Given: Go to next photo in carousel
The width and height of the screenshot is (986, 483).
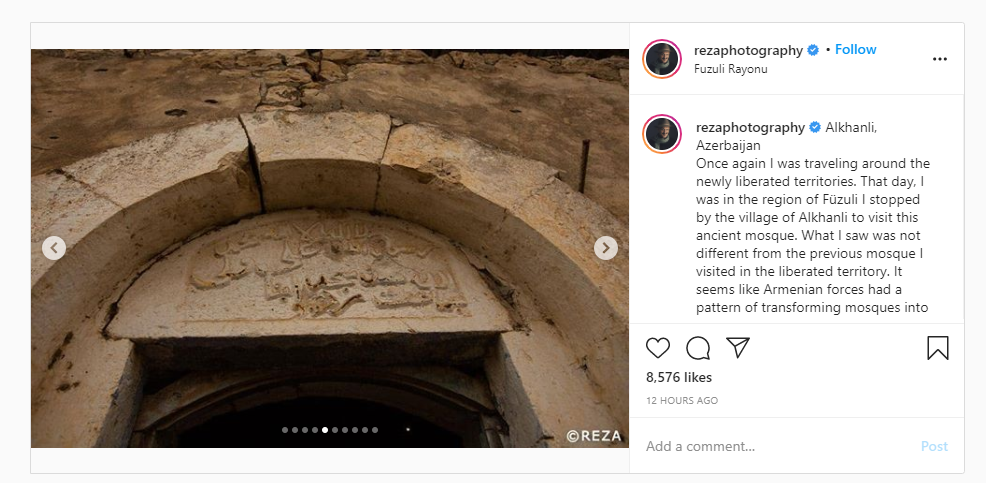Looking at the screenshot, I should [606, 248].
